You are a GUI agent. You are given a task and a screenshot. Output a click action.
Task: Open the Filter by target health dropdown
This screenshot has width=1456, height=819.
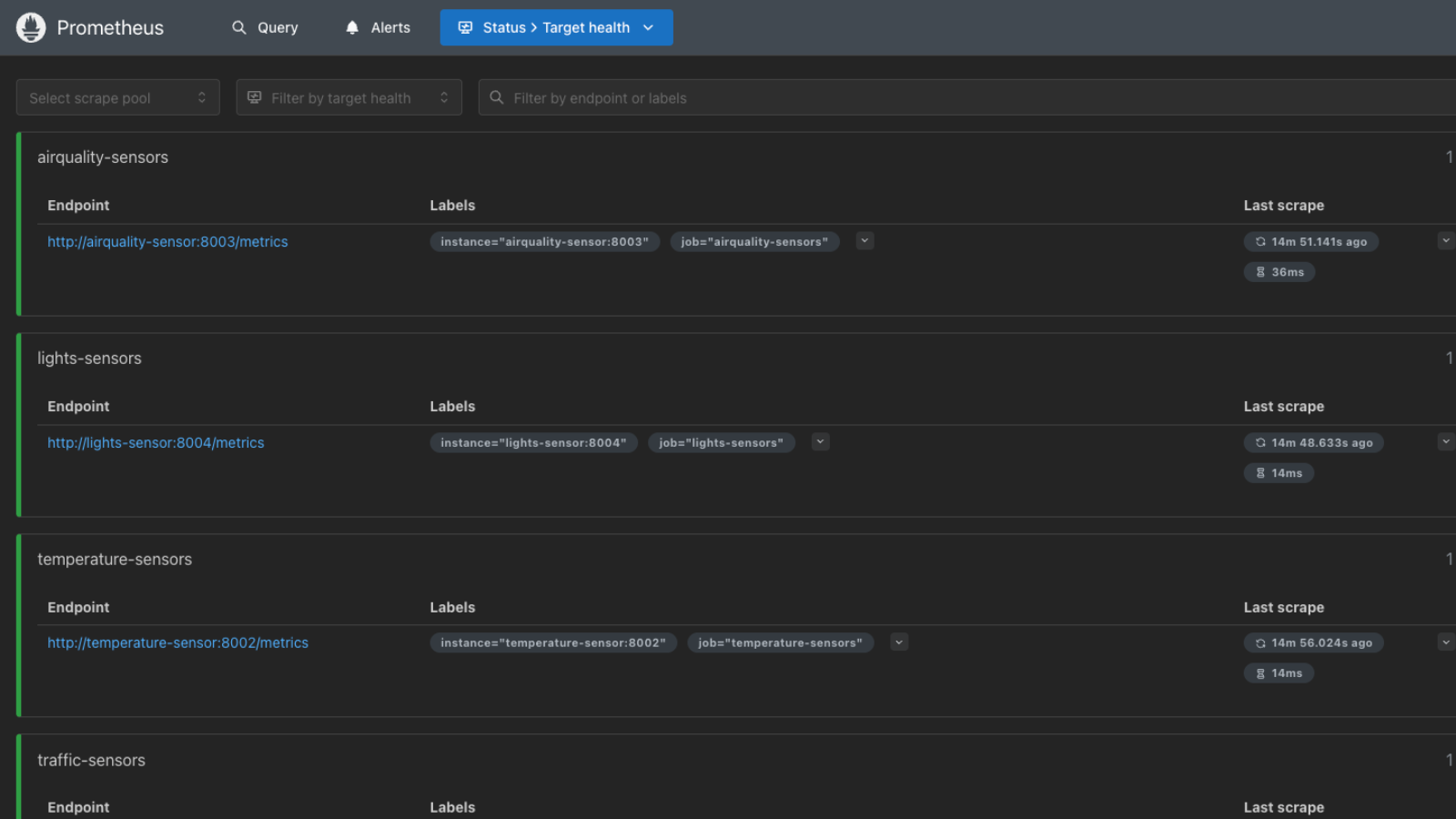click(x=349, y=97)
